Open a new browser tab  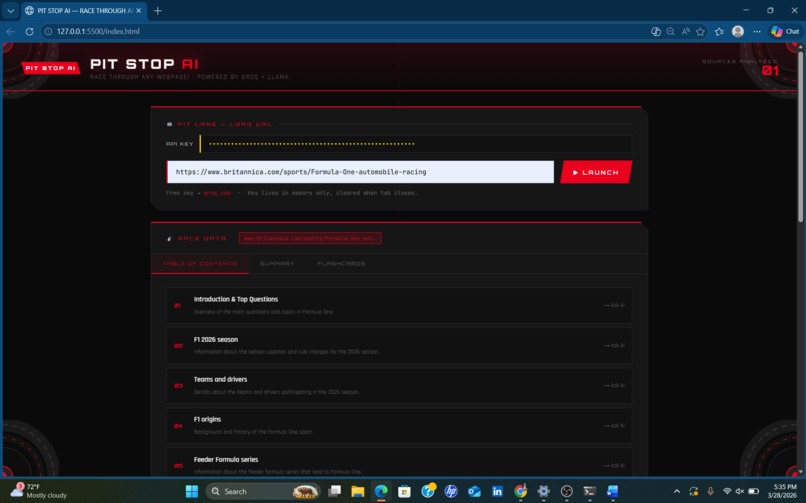point(158,10)
